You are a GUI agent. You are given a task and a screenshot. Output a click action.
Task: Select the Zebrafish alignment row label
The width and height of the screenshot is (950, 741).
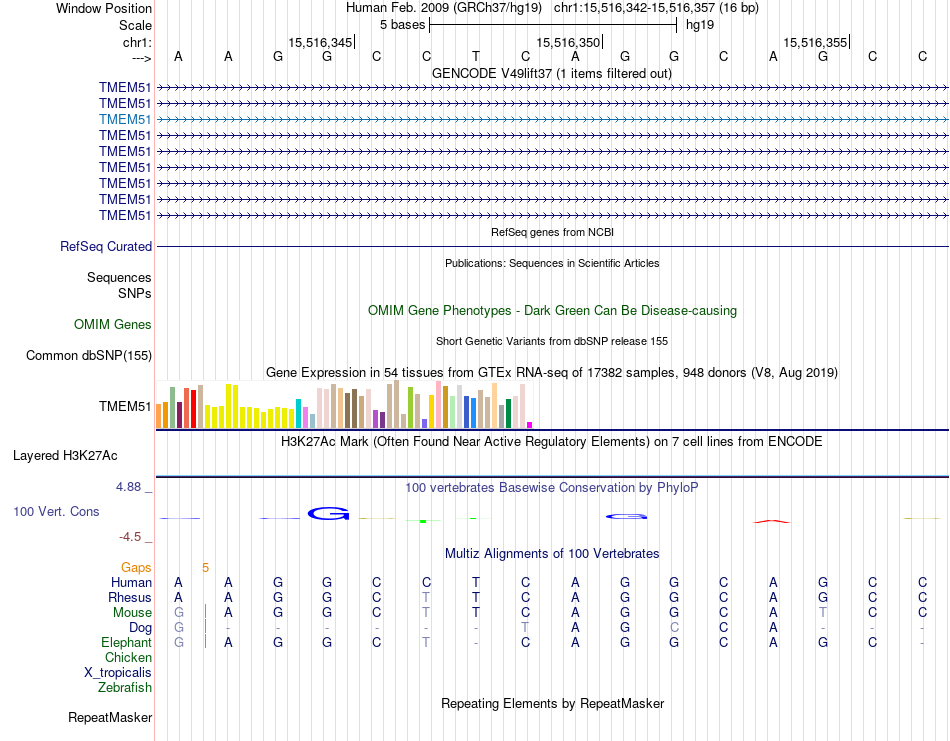click(x=125, y=688)
